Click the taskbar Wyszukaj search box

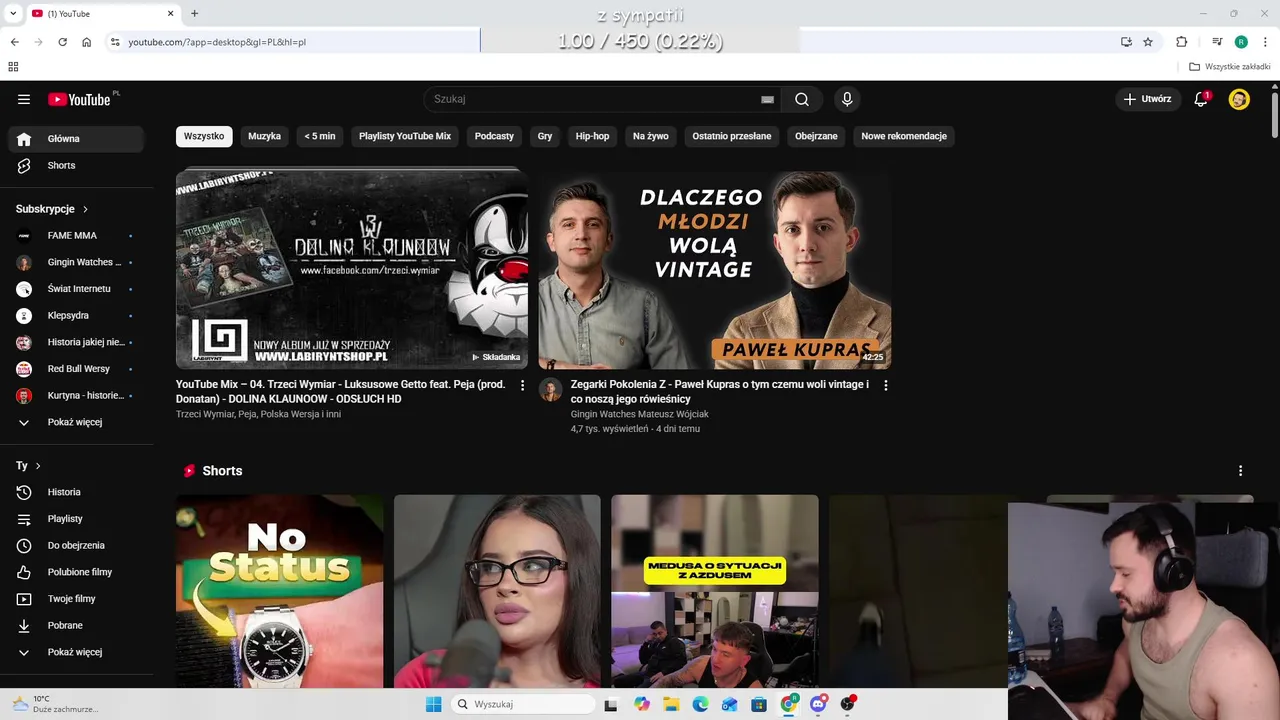tap(523, 704)
